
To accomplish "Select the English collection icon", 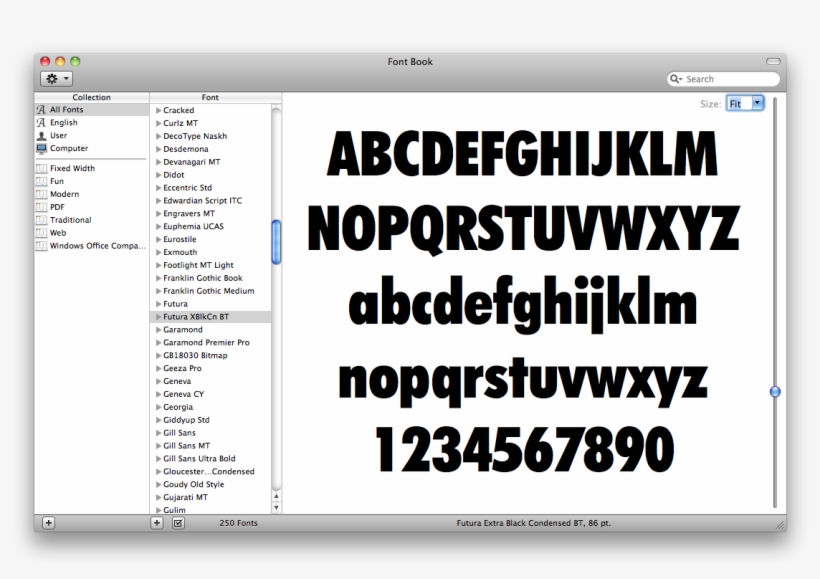I will (x=41, y=122).
